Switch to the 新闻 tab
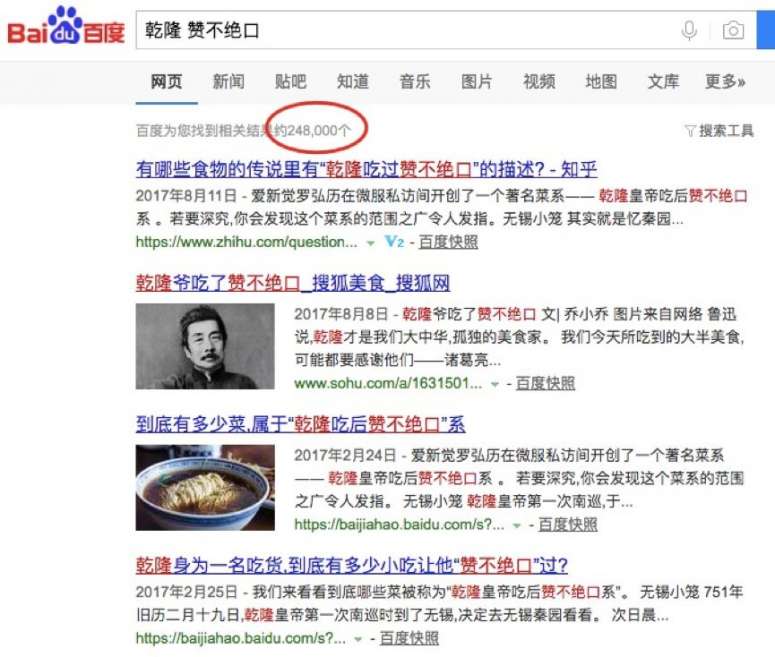The height and width of the screenshot is (657, 775). (228, 82)
